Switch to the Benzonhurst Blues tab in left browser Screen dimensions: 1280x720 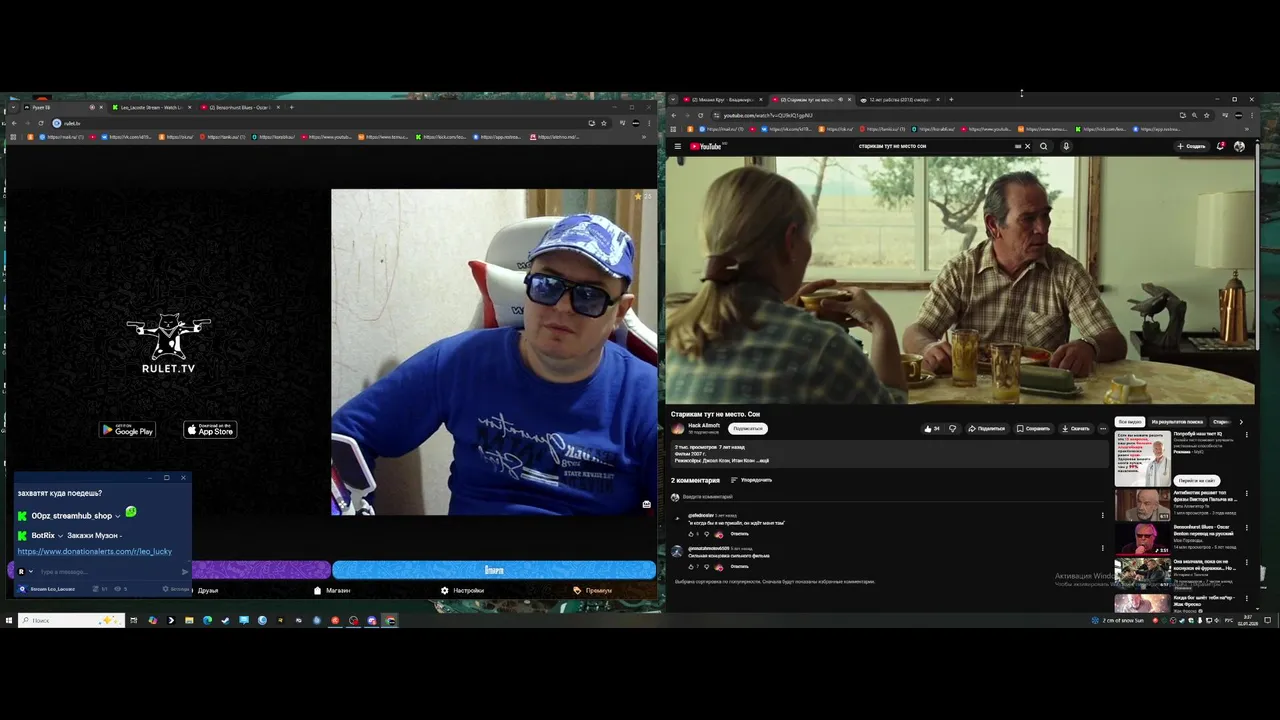click(x=238, y=107)
